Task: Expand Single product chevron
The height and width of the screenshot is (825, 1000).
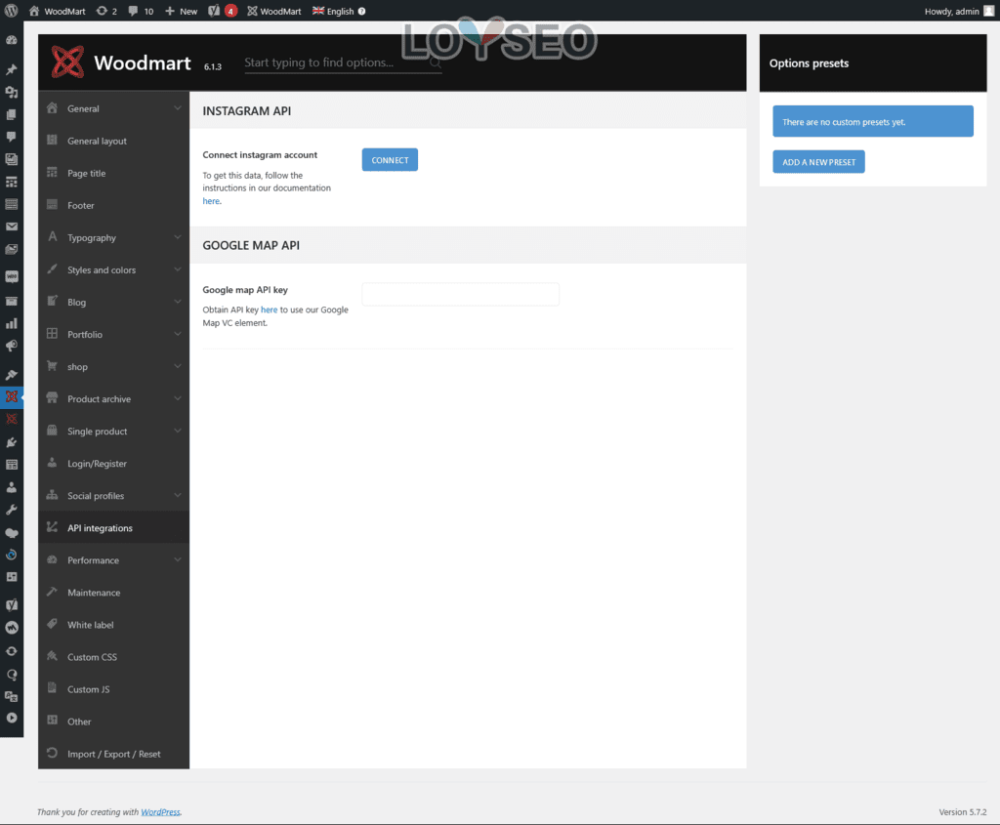Action: 177,431
